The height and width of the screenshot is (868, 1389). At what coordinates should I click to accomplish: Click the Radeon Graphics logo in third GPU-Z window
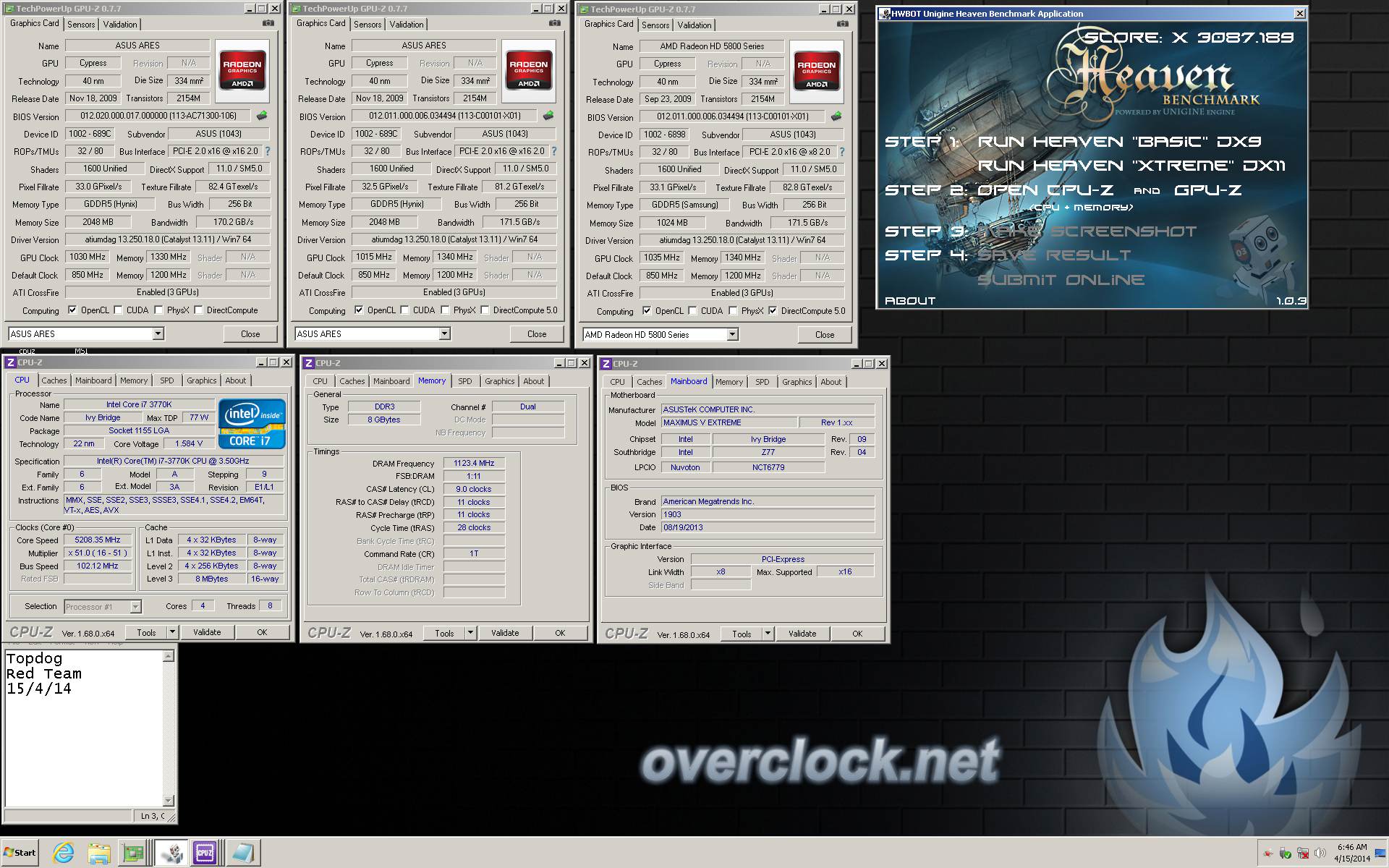coord(817,71)
